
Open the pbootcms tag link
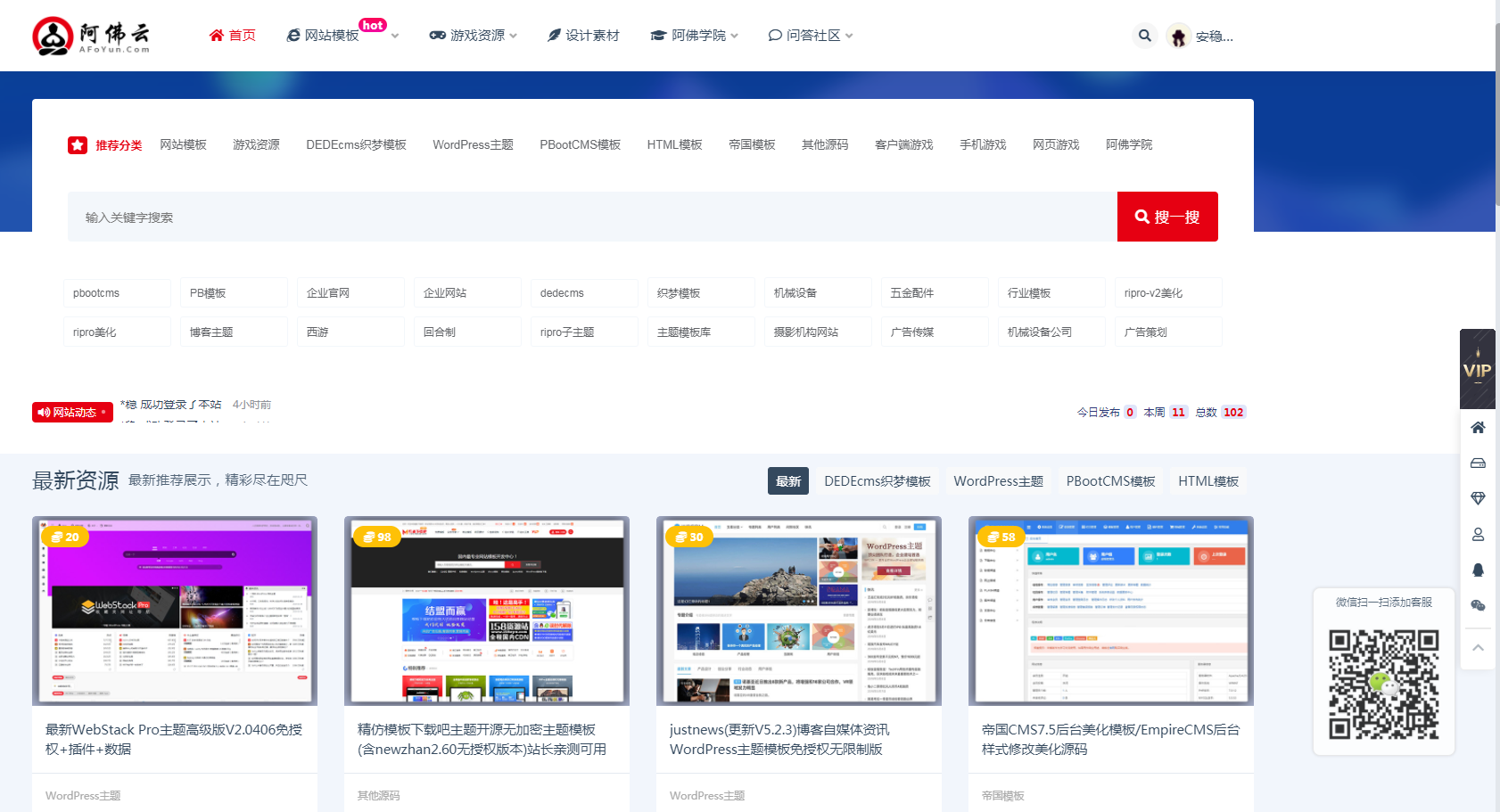(x=116, y=291)
